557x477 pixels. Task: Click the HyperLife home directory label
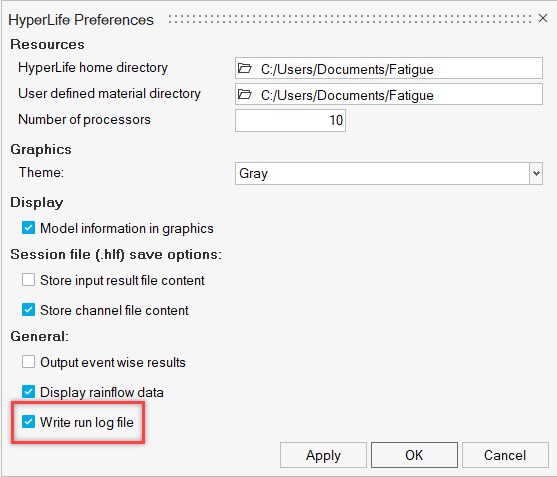coord(93,67)
